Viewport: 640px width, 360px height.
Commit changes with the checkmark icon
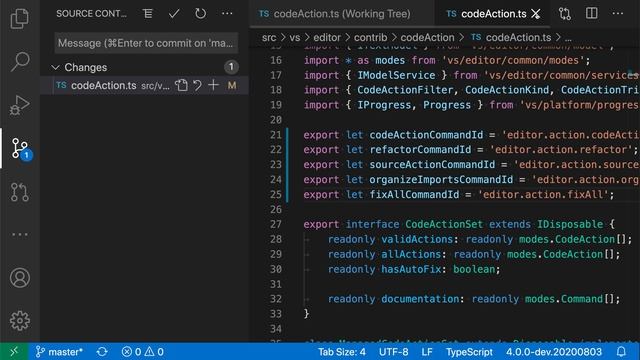click(x=174, y=13)
